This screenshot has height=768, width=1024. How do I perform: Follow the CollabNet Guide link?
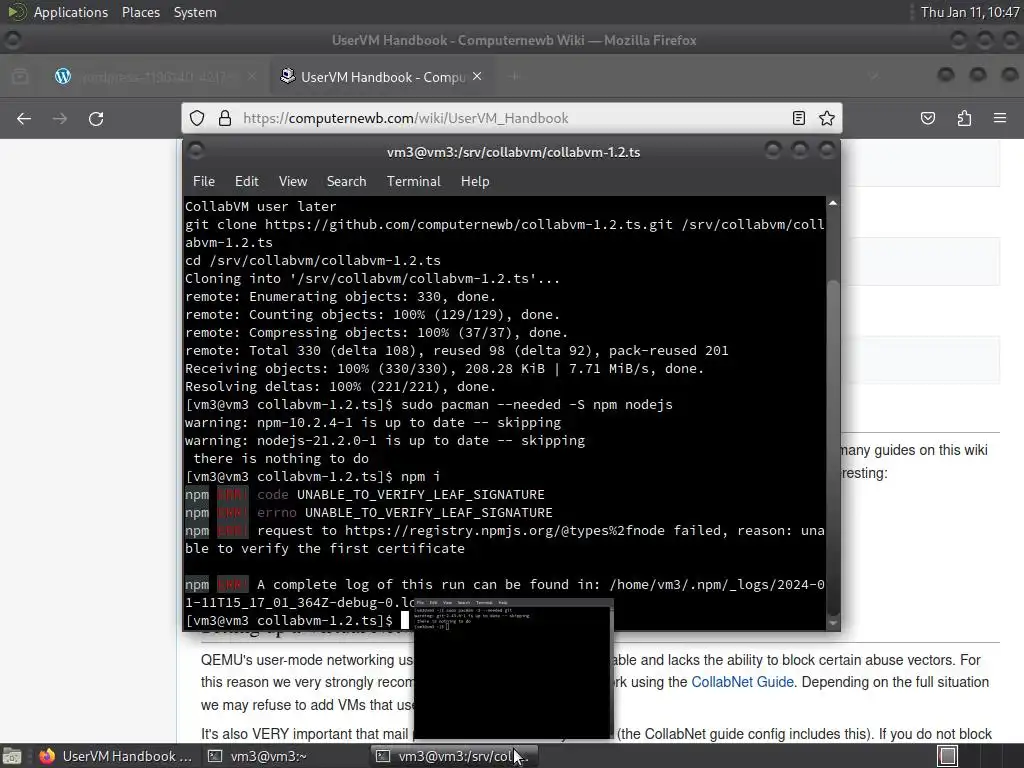[x=742, y=682]
